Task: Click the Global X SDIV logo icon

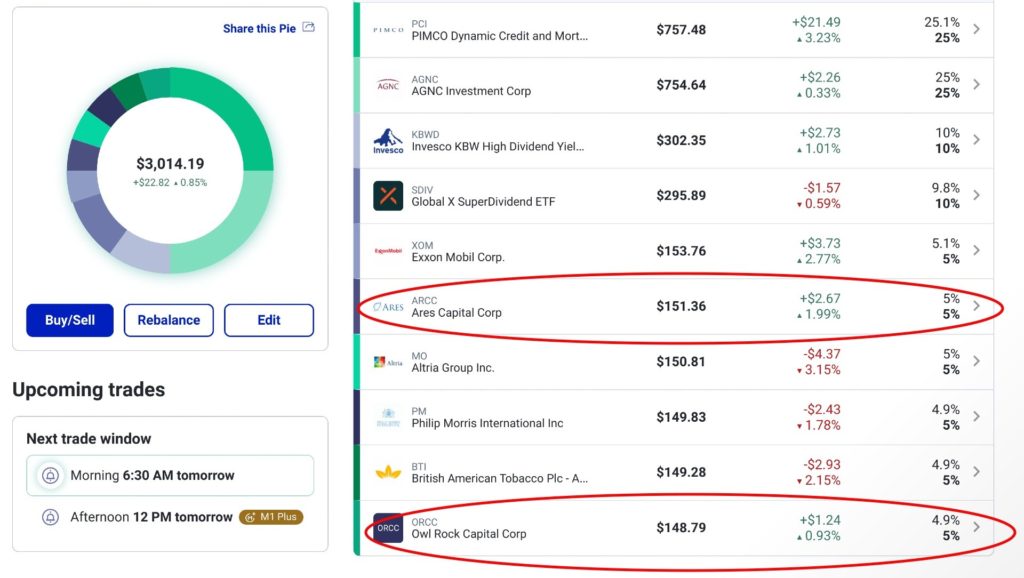Action: point(388,196)
